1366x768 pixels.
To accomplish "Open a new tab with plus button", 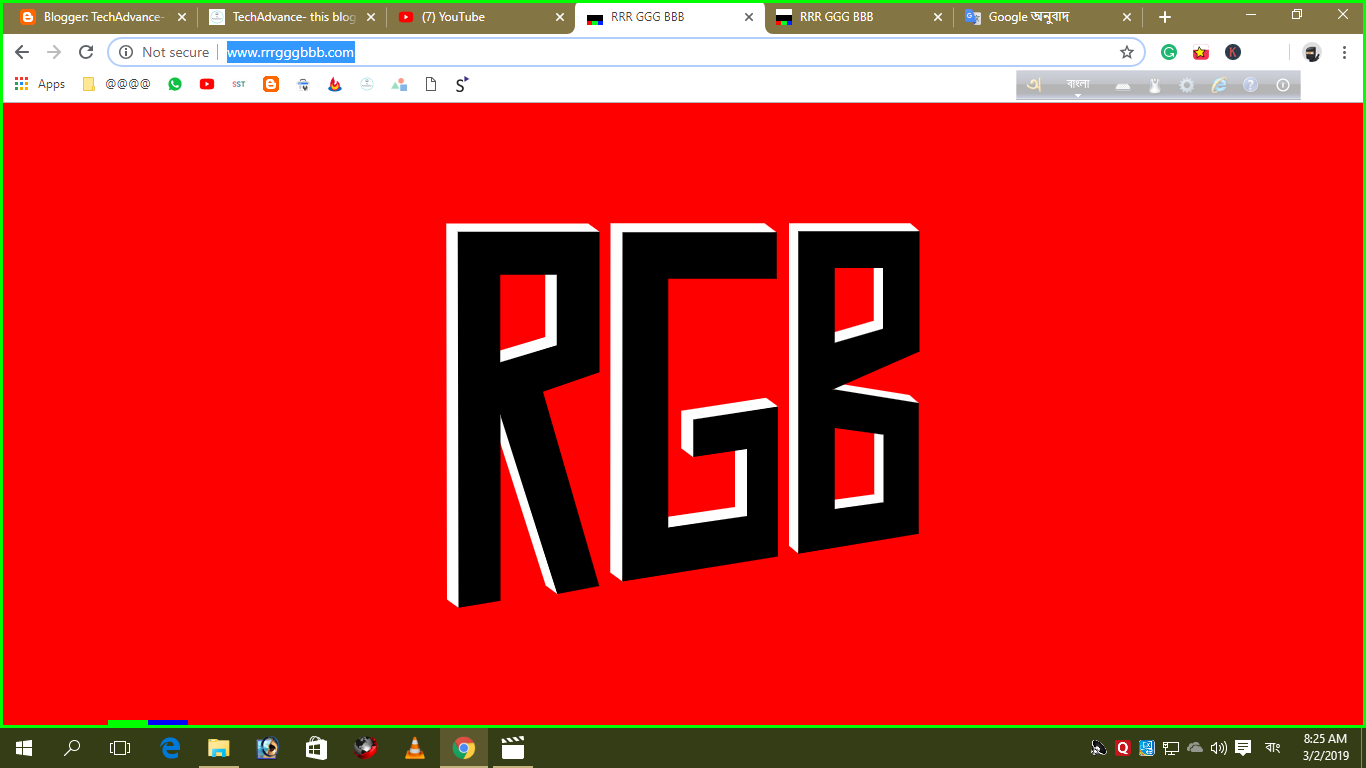I will [x=1164, y=17].
